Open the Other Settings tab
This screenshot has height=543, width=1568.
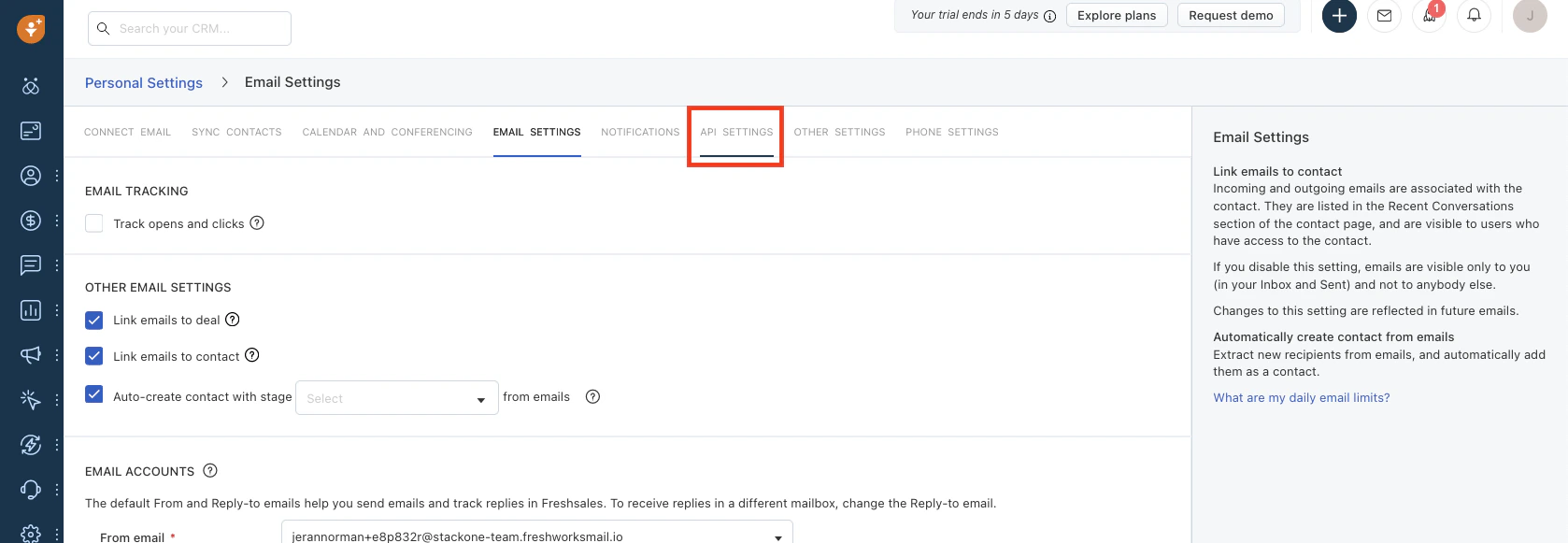(839, 132)
